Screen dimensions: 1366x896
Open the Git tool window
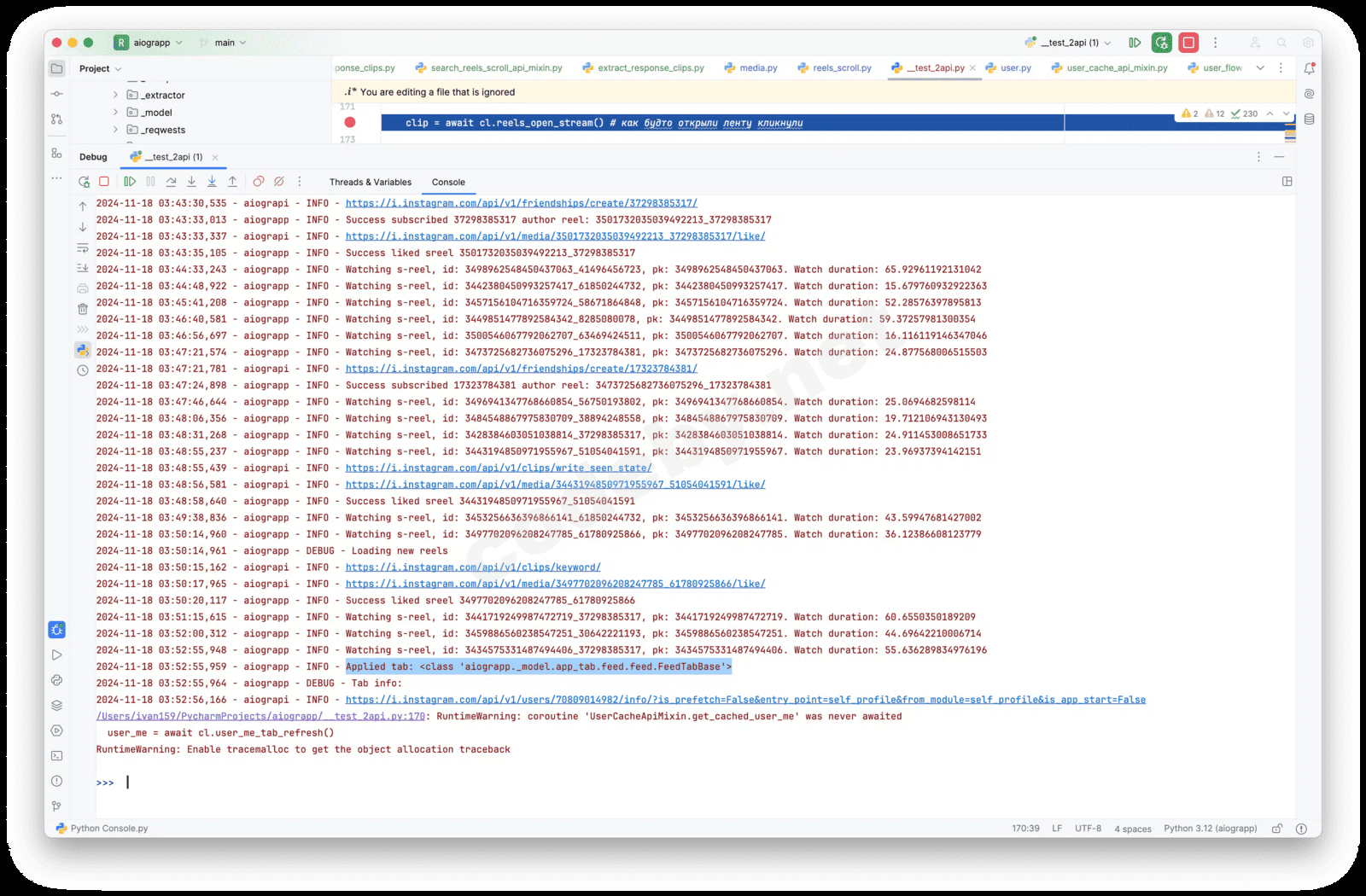tap(57, 806)
